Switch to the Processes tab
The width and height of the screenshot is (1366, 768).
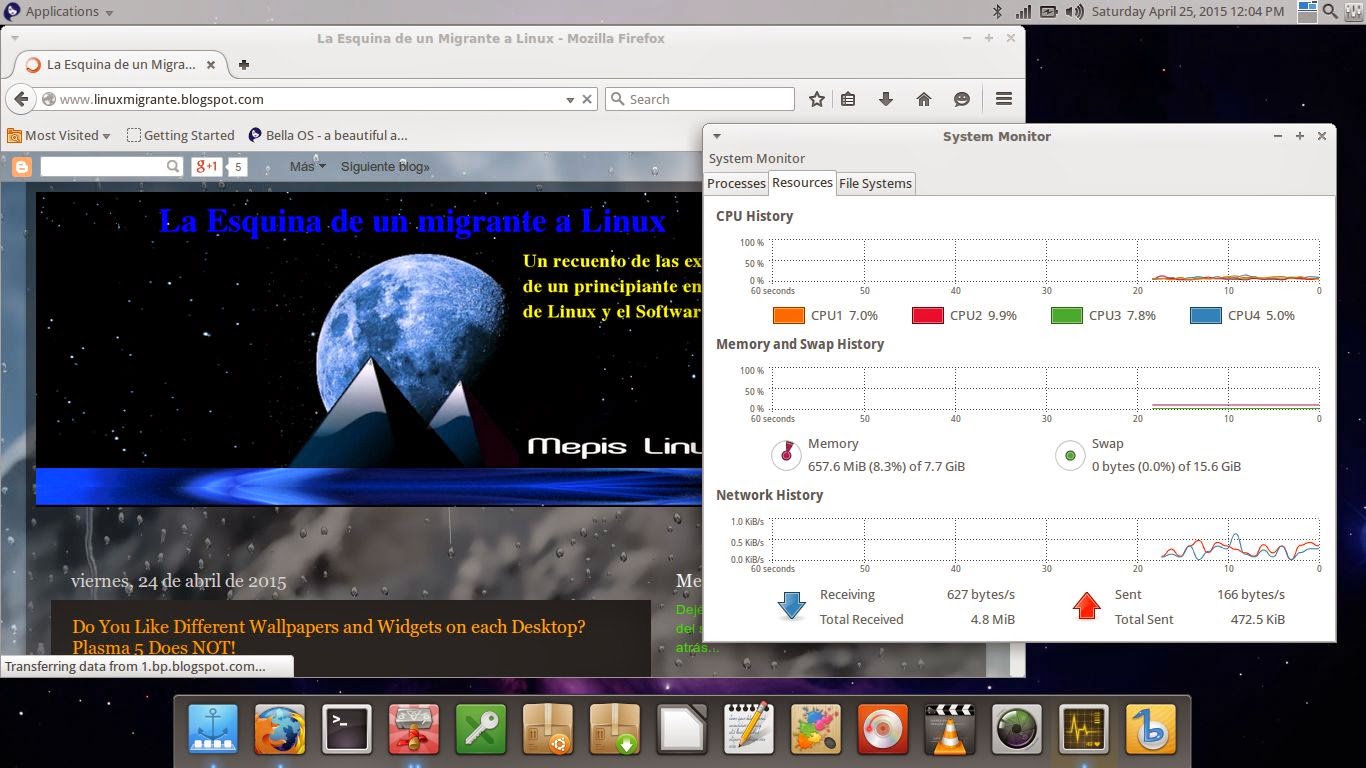pyautogui.click(x=736, y=183)
